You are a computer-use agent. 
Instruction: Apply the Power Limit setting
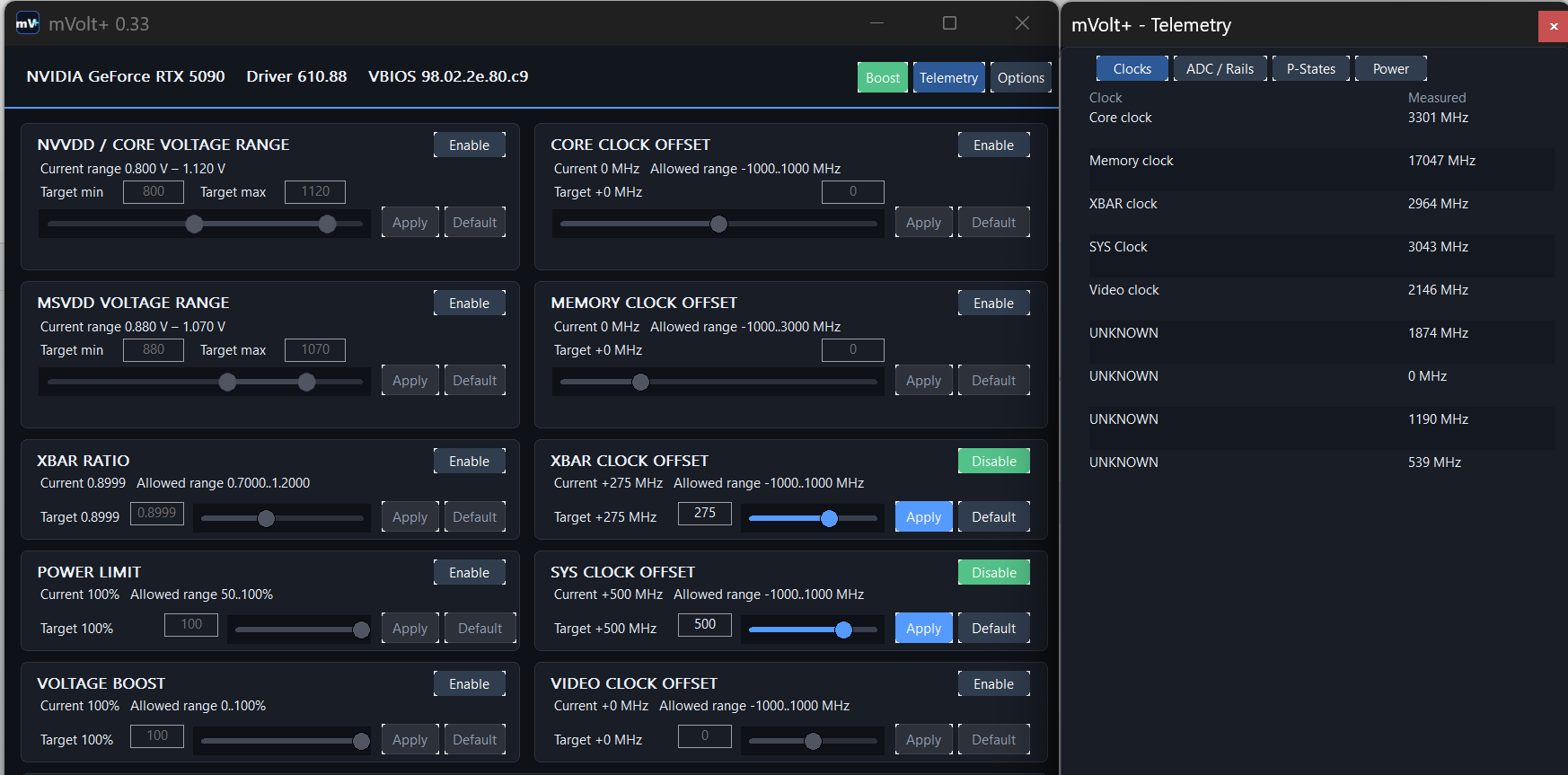tap(410, 629)
